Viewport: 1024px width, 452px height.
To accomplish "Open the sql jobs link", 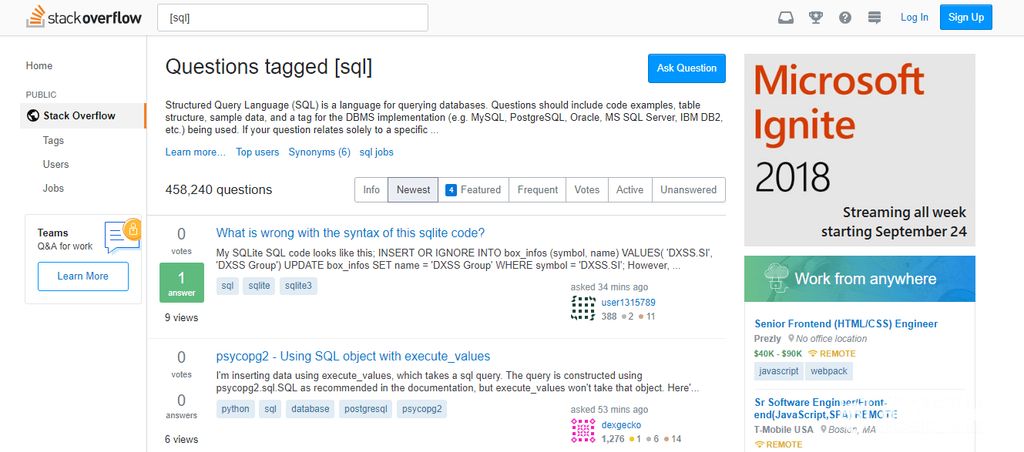I will pyautogui.click(x=376, y=152).
